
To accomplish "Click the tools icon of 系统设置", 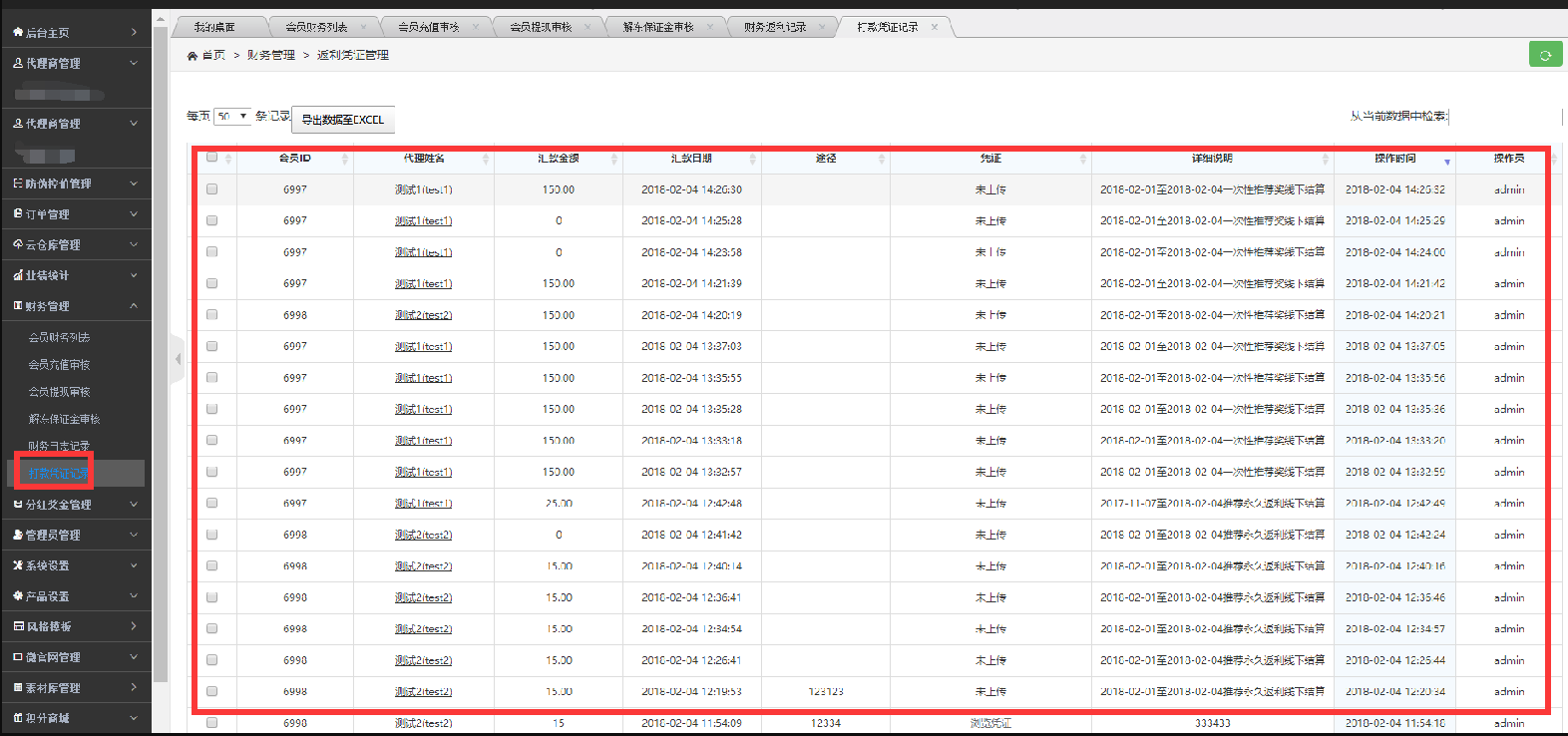I will click(x=18, y=565).
